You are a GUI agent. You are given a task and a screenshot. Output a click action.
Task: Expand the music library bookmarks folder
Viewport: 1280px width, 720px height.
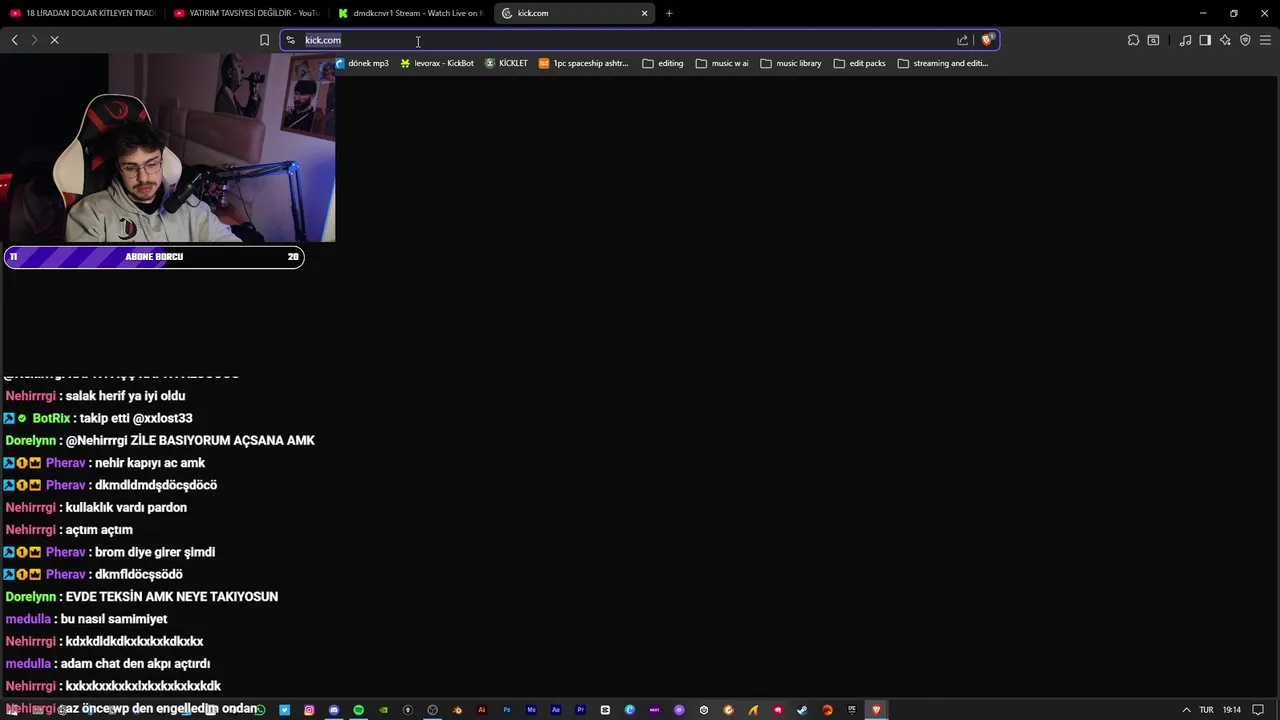pos(791,63)
